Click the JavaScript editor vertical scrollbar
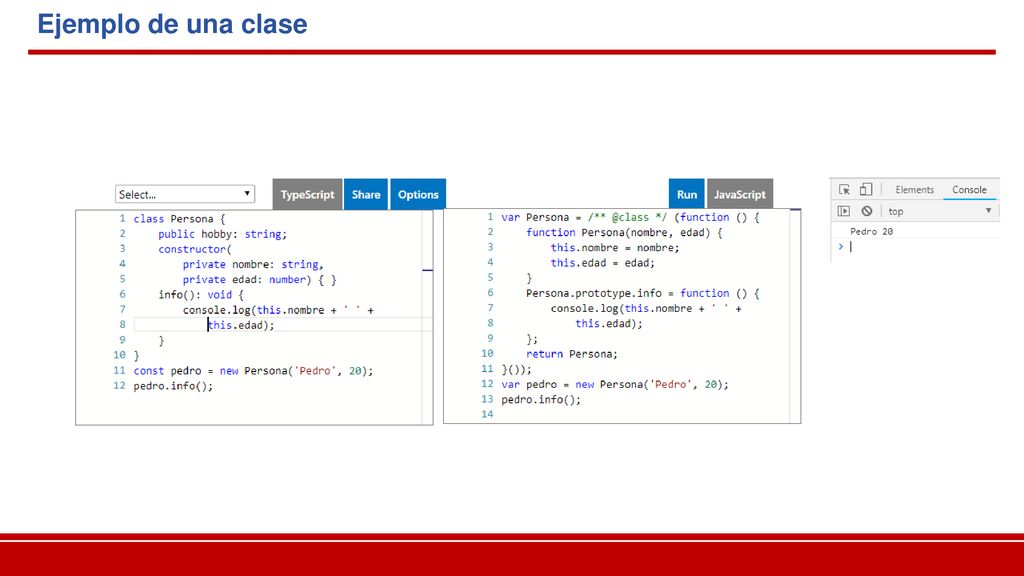 [795, 316]
